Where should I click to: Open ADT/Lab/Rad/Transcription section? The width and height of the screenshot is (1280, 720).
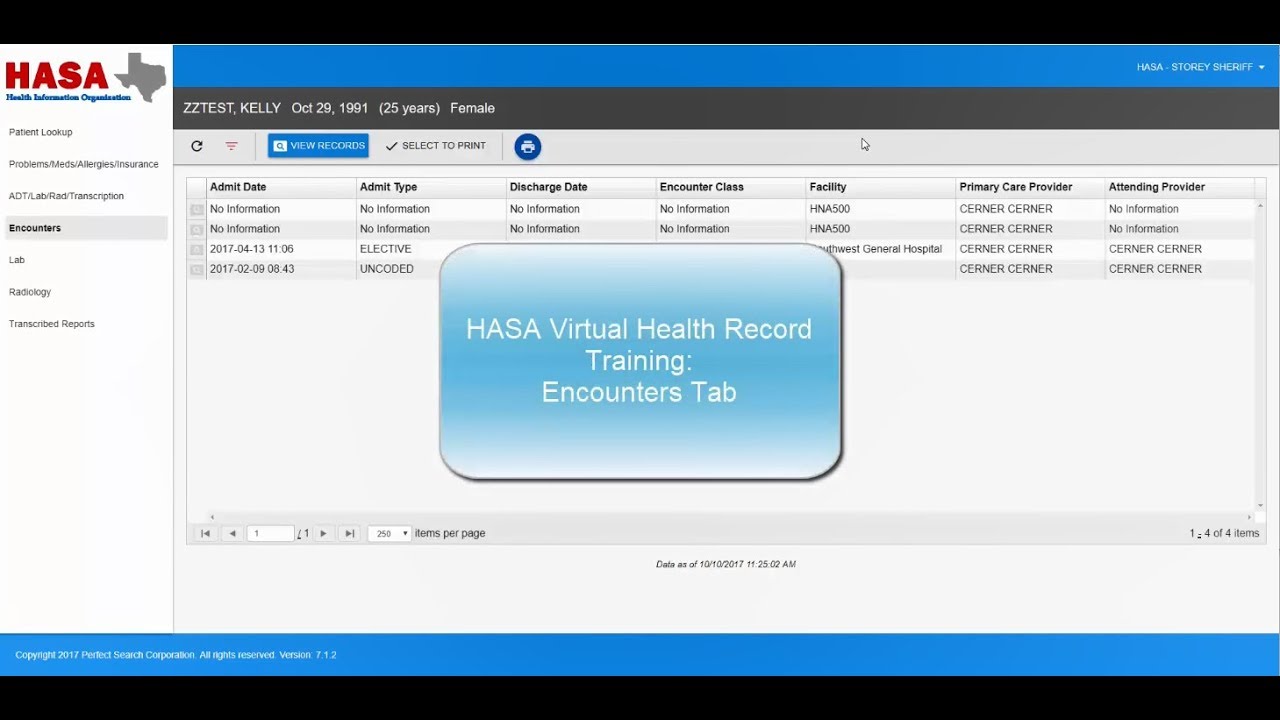click(x=67, y=196)
